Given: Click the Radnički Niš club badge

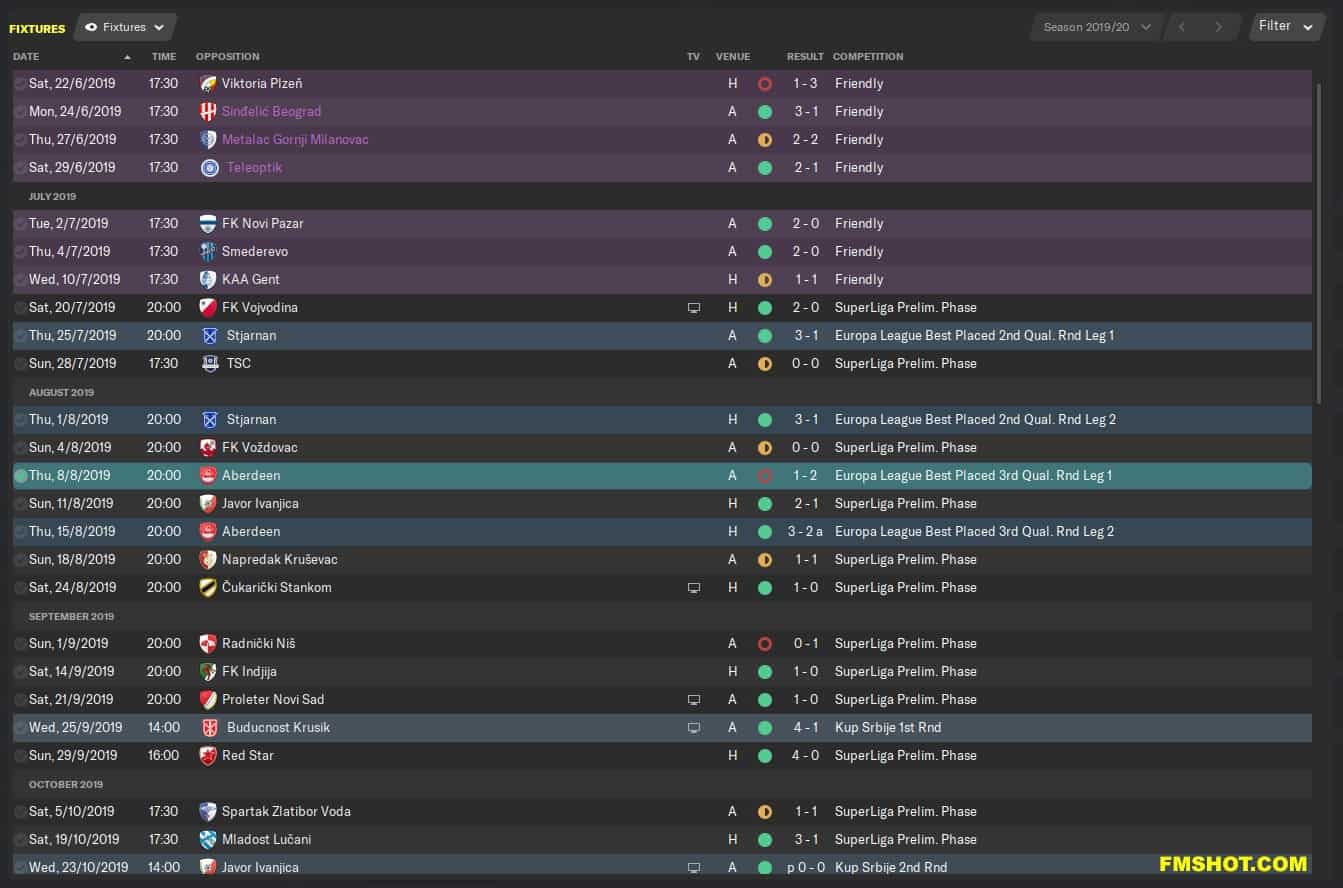Looking at the screenshot, I should pyautogui.click(x=208, y=644).
